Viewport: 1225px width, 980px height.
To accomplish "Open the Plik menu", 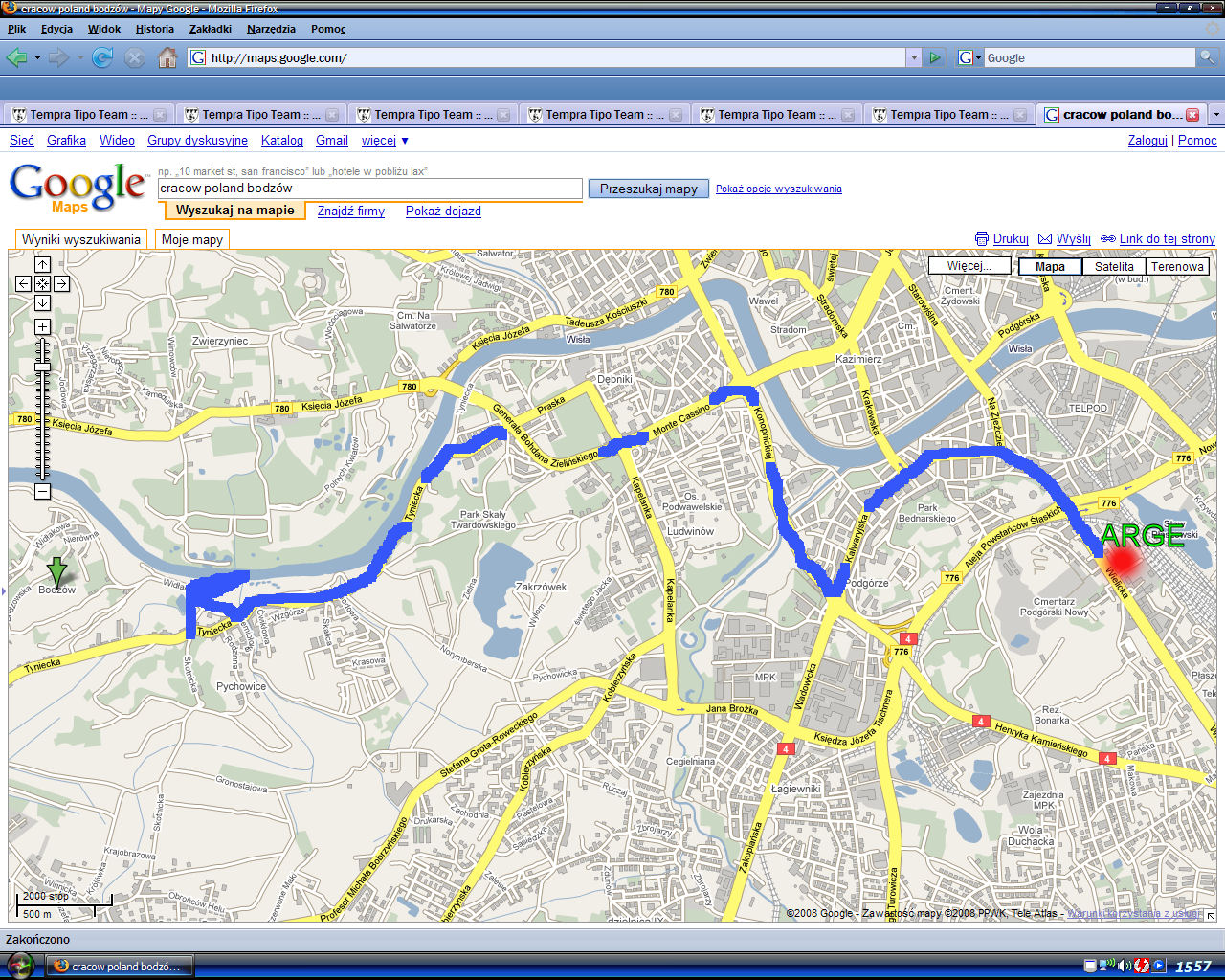I will pos(17,29).
